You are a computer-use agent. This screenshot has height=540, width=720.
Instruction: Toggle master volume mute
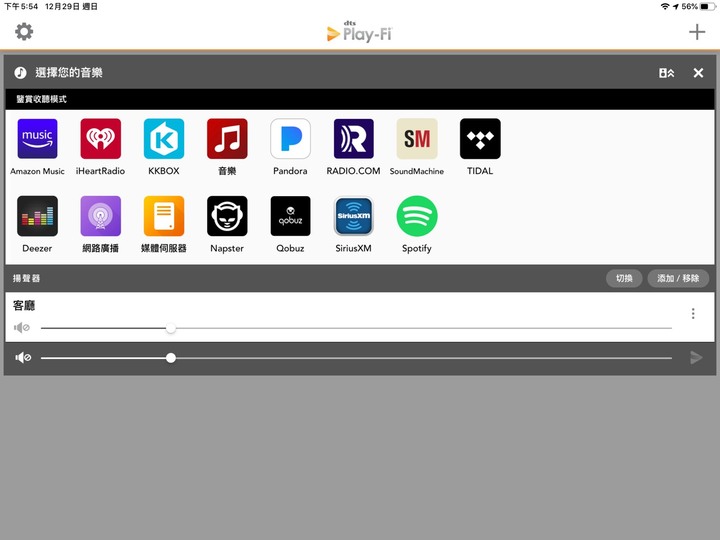[x=23, y=357]
